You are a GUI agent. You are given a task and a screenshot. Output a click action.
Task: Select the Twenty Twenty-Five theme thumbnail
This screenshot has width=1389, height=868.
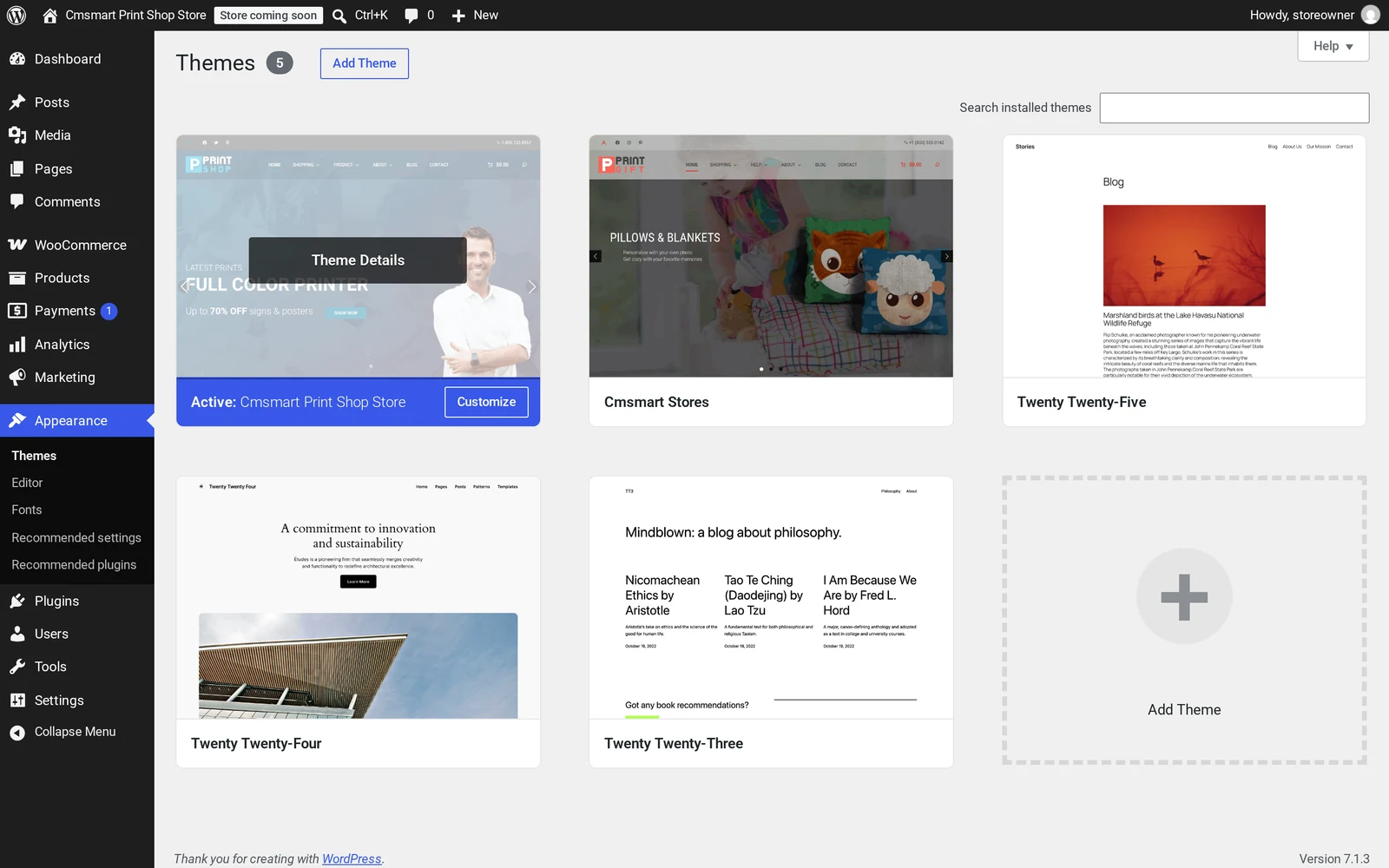click(1184, 256)
